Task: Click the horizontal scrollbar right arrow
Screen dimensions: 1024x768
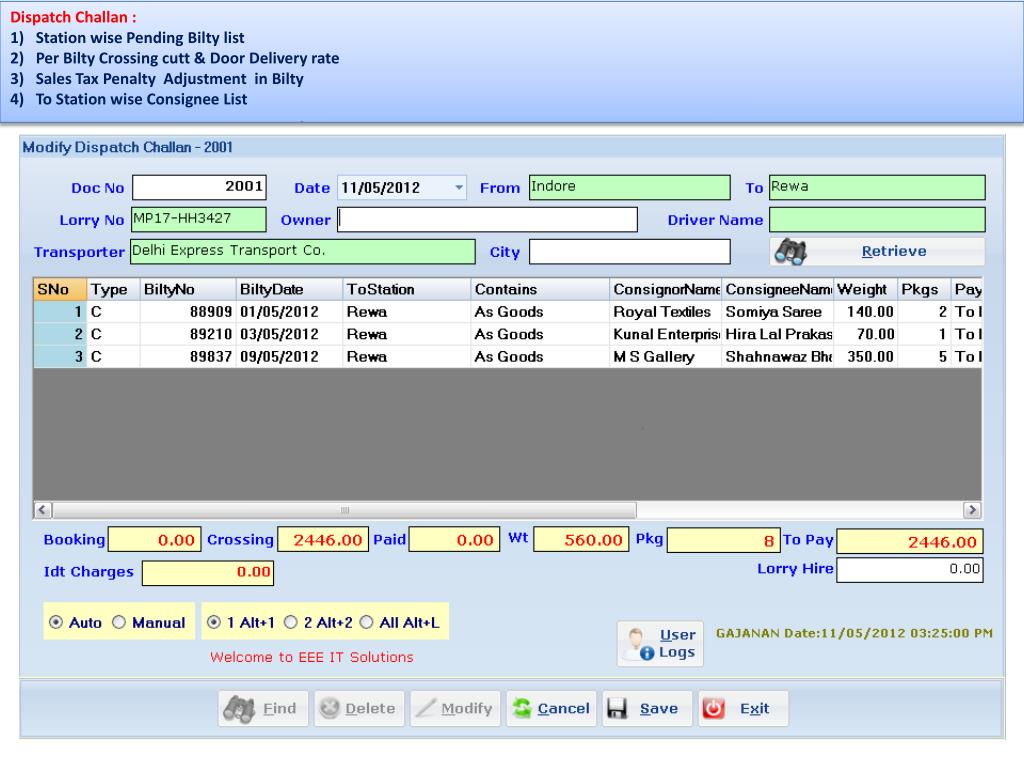Action: pyautogui.click(x=972, y=510)
